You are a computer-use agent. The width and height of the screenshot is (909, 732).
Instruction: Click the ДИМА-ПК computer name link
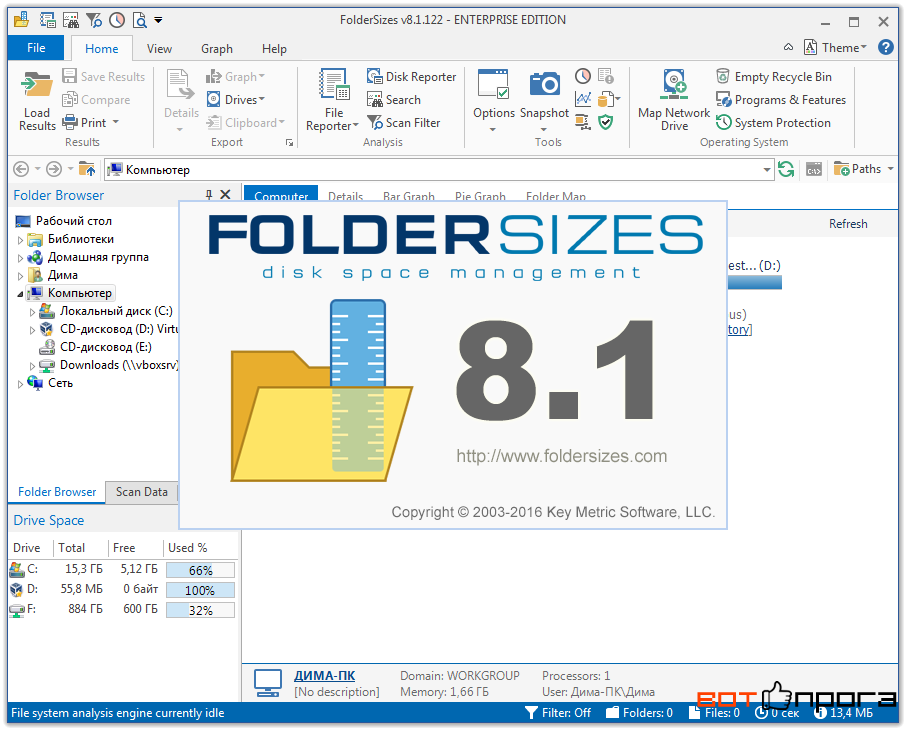pyautogui.click(x=324, y=675)
